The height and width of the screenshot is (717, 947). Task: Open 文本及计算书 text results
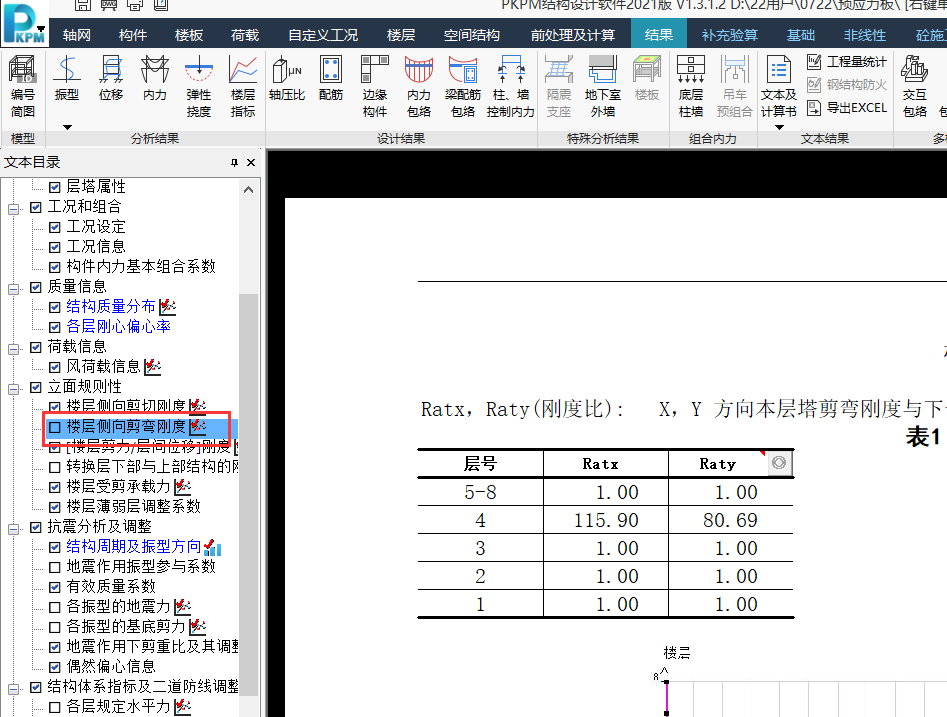[779, 86]
